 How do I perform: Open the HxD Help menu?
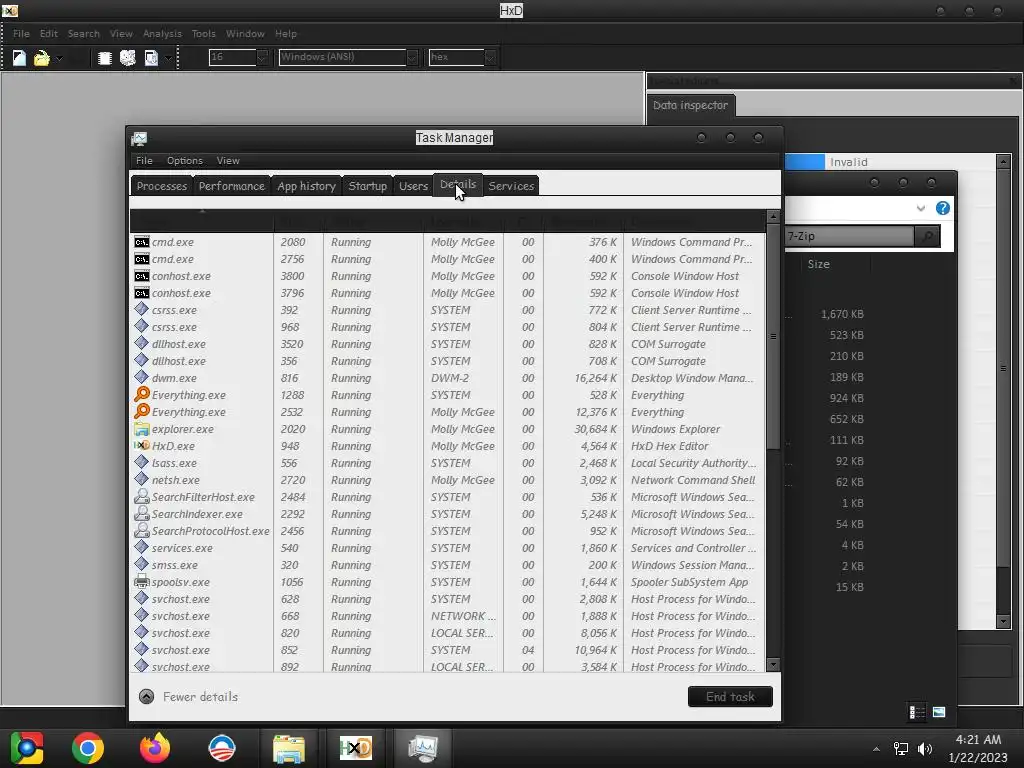point(285,33)
